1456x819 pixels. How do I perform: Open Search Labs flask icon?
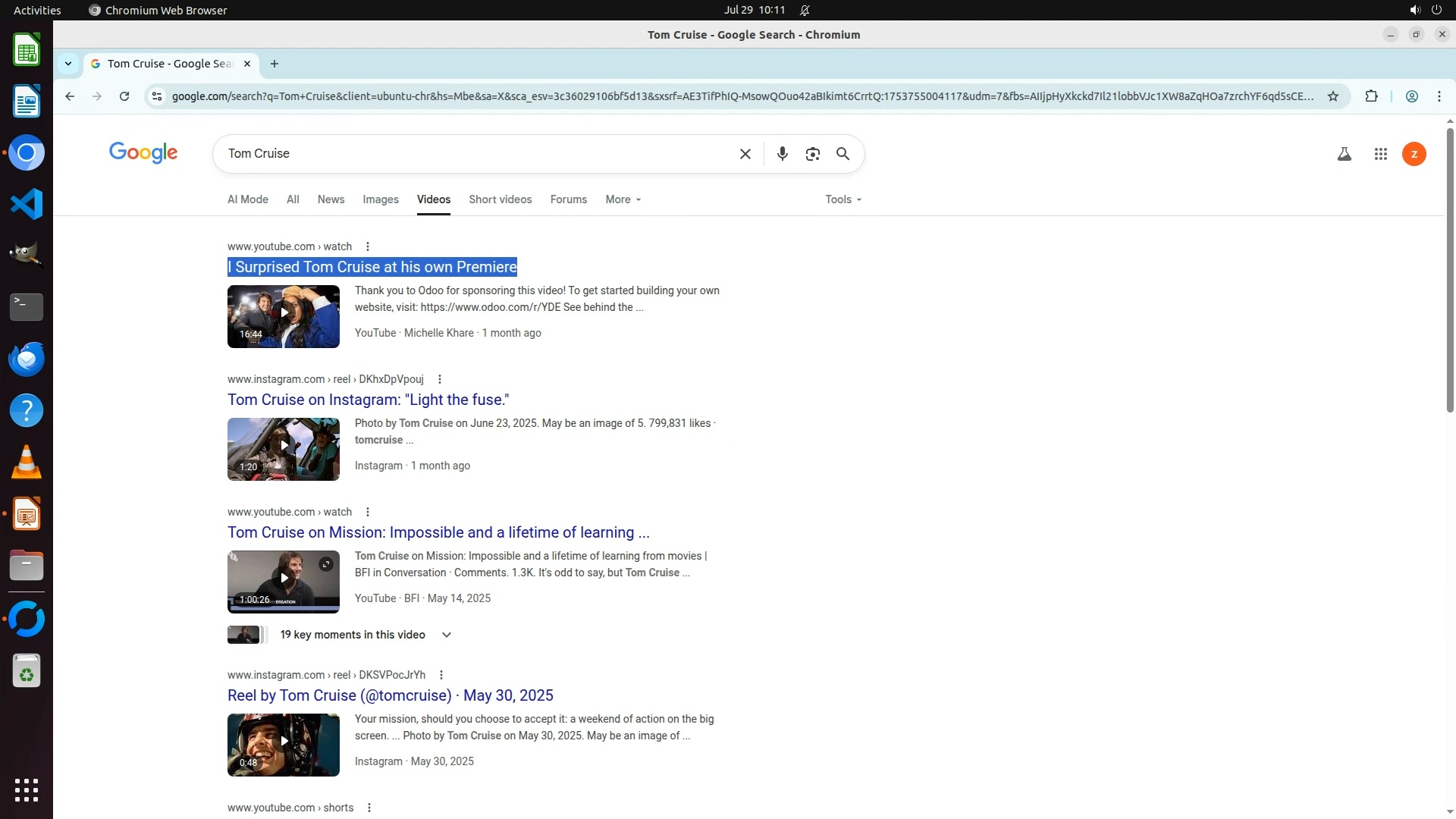point(1344,154)
